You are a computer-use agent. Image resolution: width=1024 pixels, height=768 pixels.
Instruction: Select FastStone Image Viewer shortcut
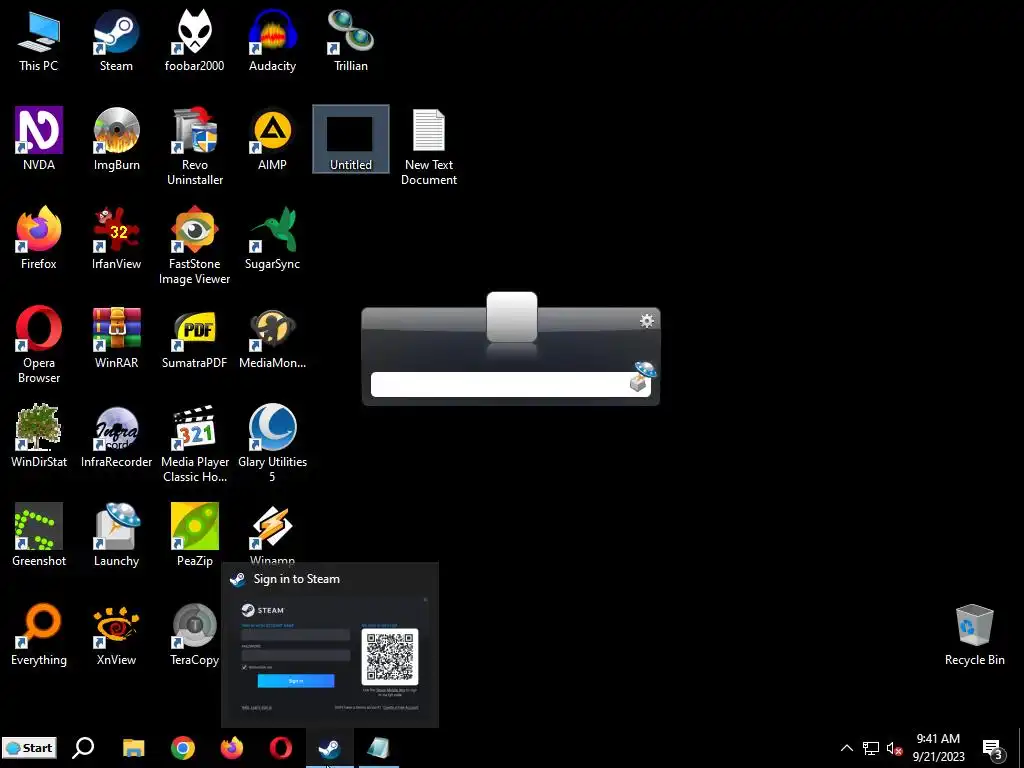coord(195,246)
